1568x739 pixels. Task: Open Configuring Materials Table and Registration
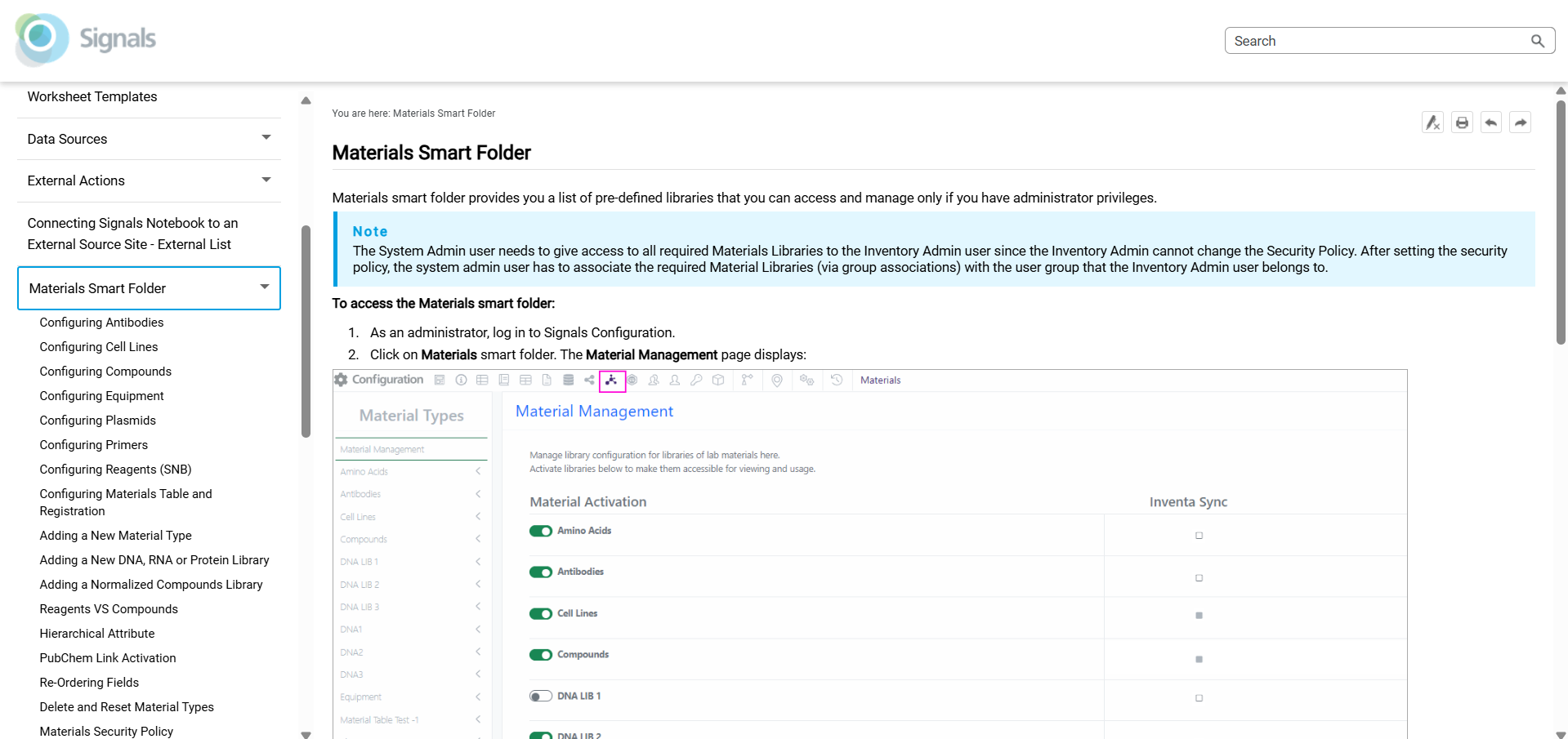(x=126, y=502)
